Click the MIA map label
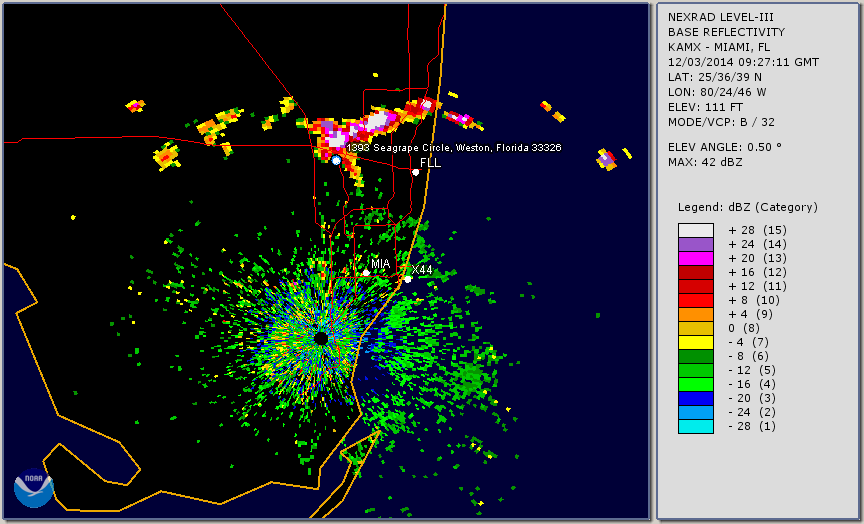Screen dimensions: 864x524 coord(380,264)
